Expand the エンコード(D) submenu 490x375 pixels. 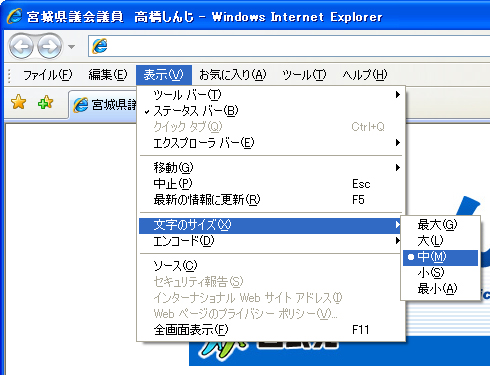tap(271, 241)
